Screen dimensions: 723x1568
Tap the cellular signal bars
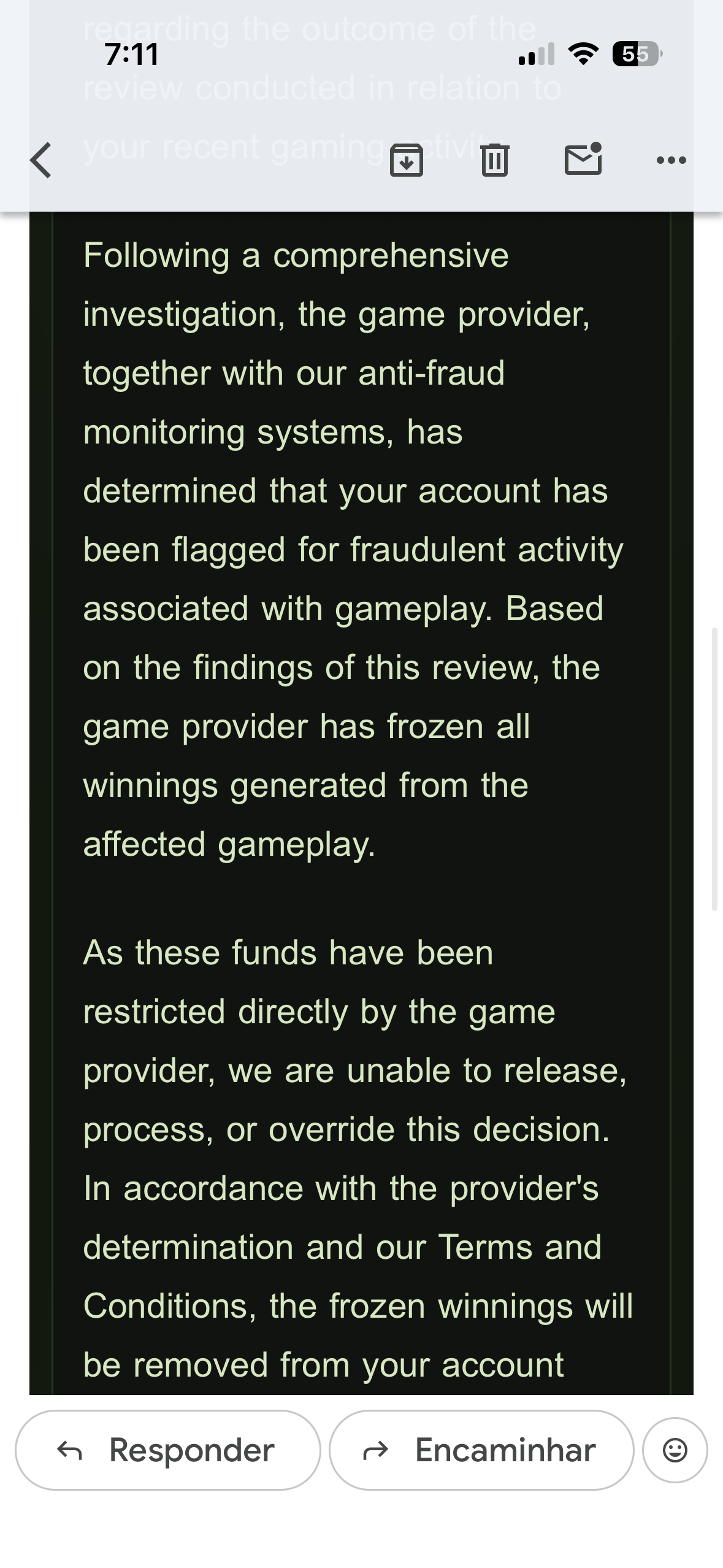coord(537,54)
